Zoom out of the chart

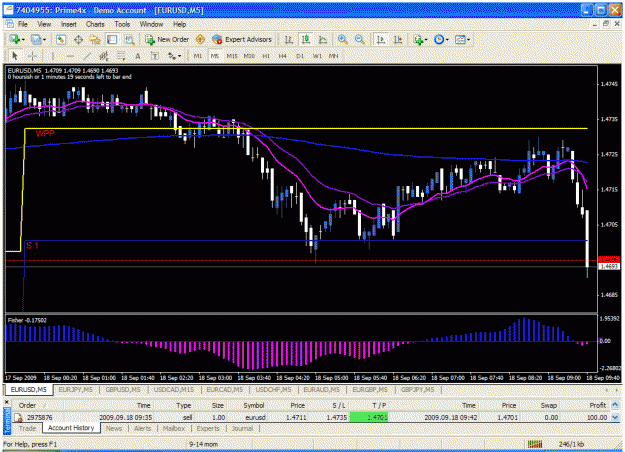coord(360,39)
